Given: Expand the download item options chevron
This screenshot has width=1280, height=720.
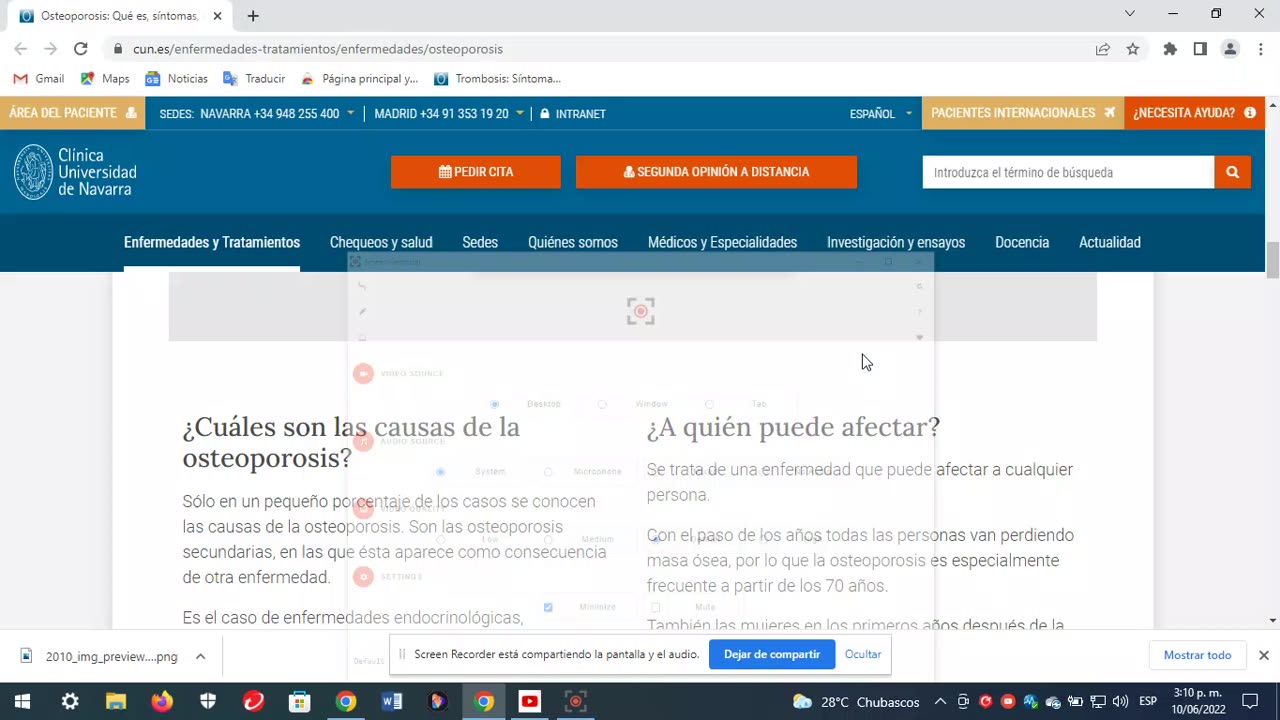Looking at the screenshot, I should tap(200, 657).
